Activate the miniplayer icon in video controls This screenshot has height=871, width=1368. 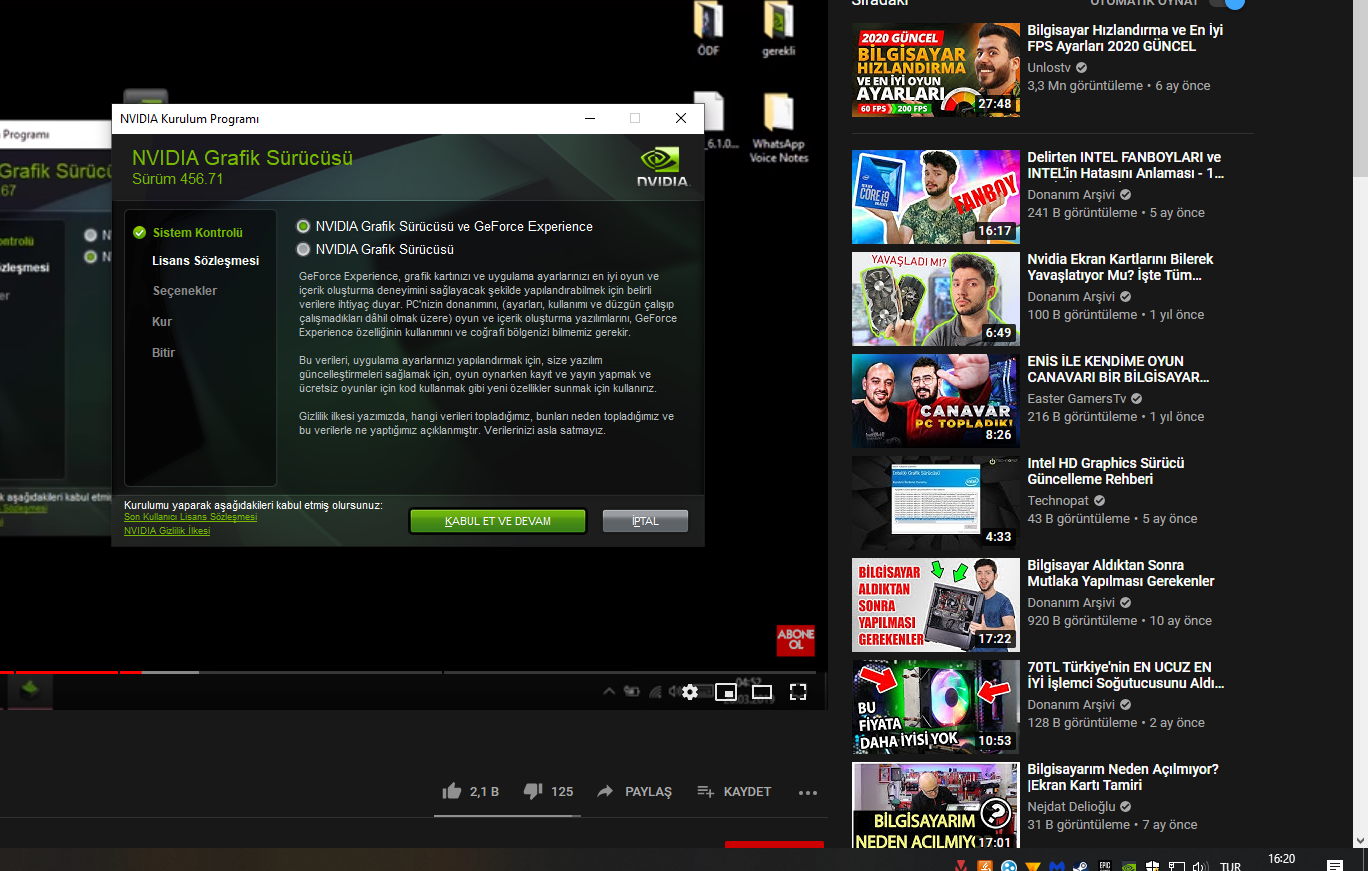[x=726, y=691]
